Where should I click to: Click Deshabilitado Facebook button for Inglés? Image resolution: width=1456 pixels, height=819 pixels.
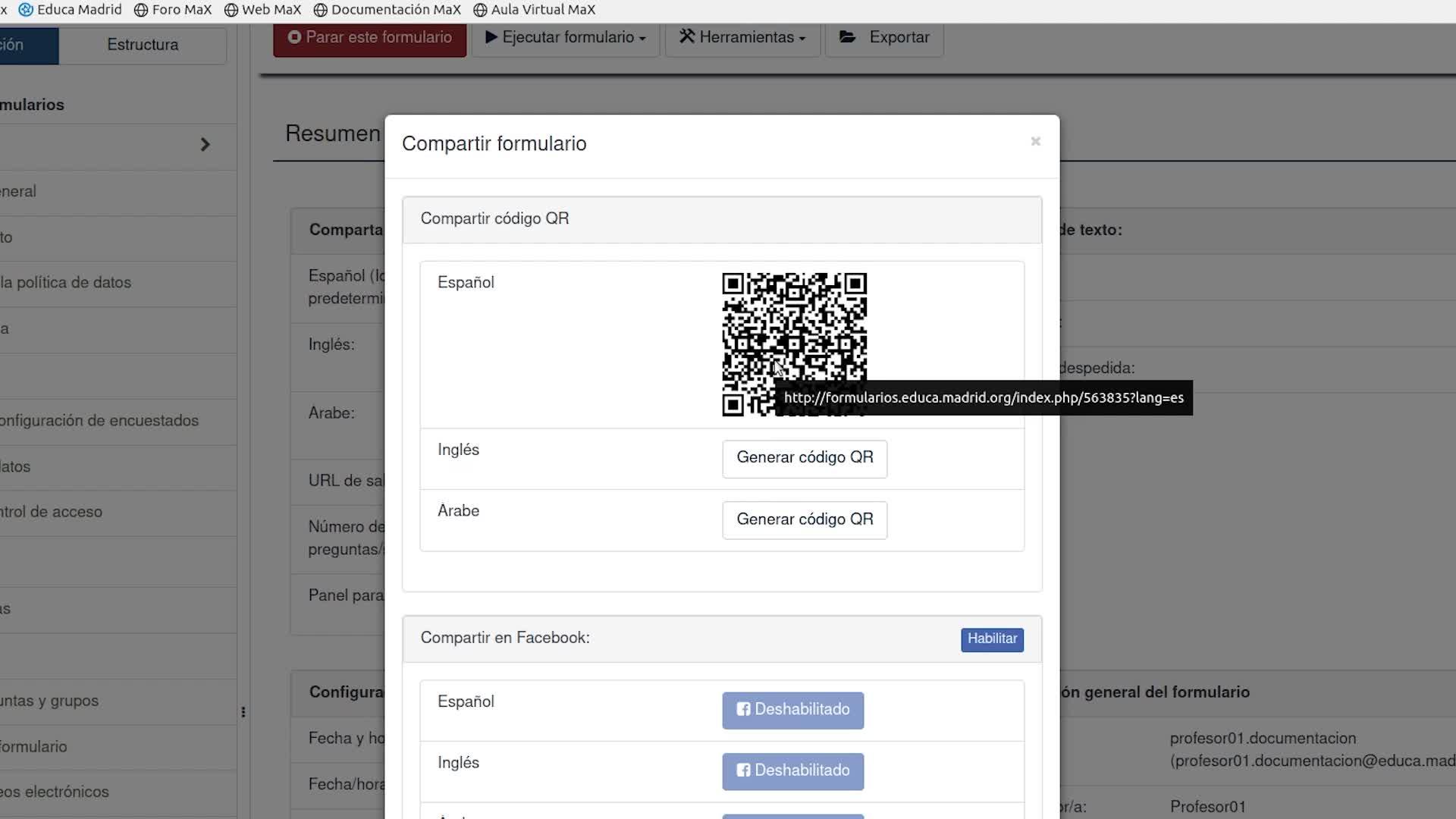click(x=792, y=771)
